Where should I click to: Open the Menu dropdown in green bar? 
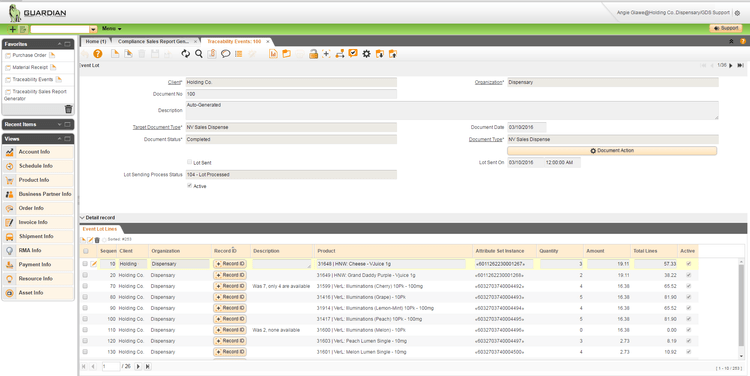111,29
